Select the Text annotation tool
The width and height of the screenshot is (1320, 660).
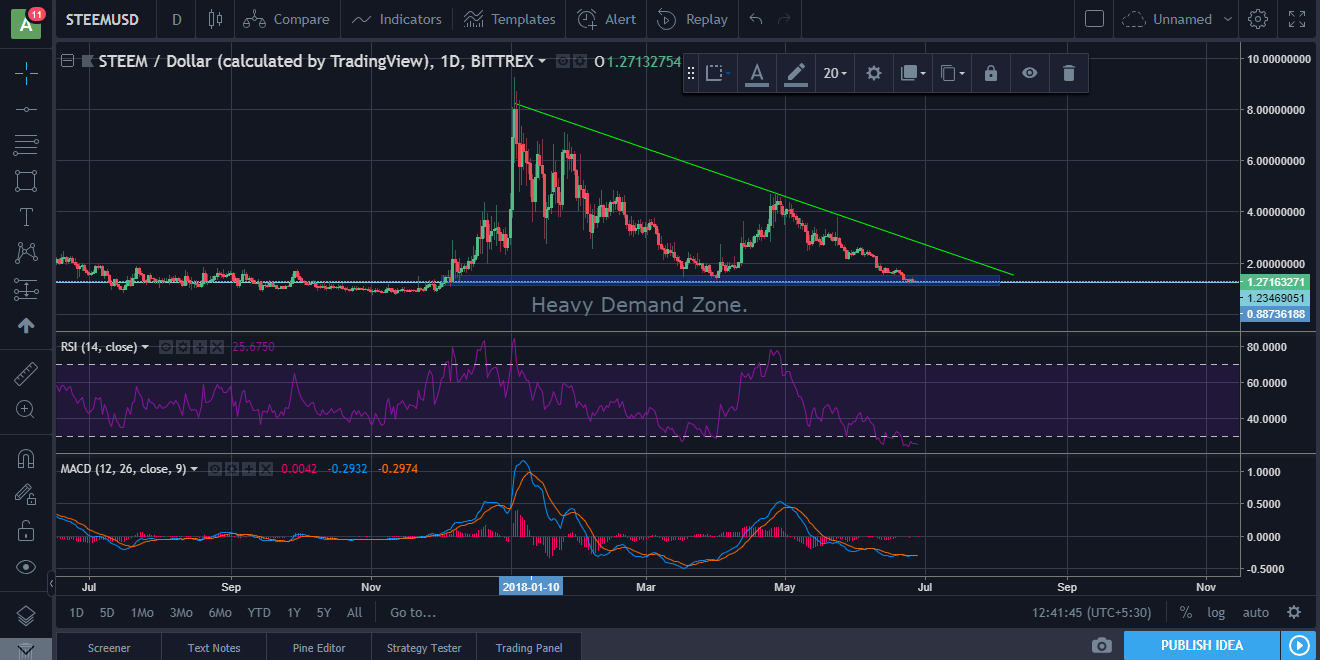point(26,217)
